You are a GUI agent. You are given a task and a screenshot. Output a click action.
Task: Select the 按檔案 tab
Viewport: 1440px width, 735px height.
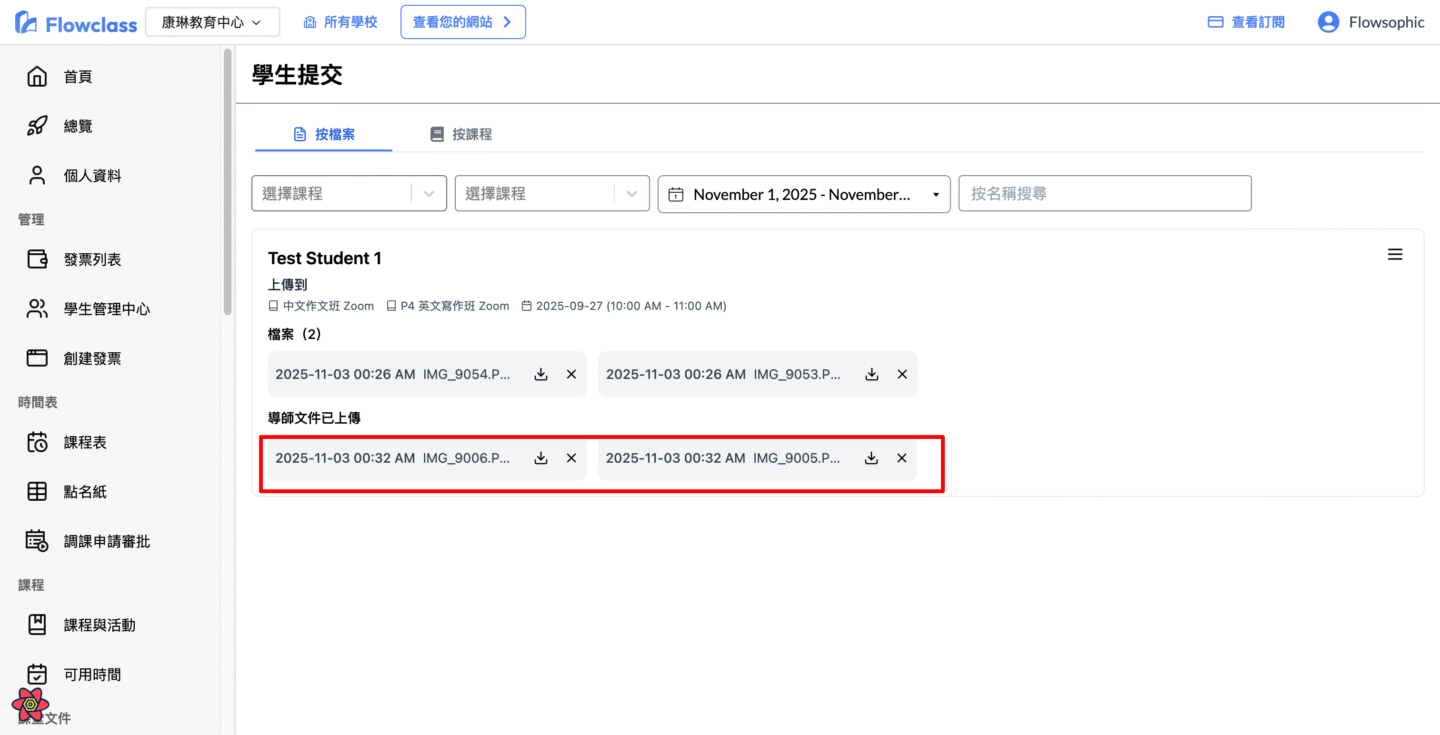(x=324, y=134)
